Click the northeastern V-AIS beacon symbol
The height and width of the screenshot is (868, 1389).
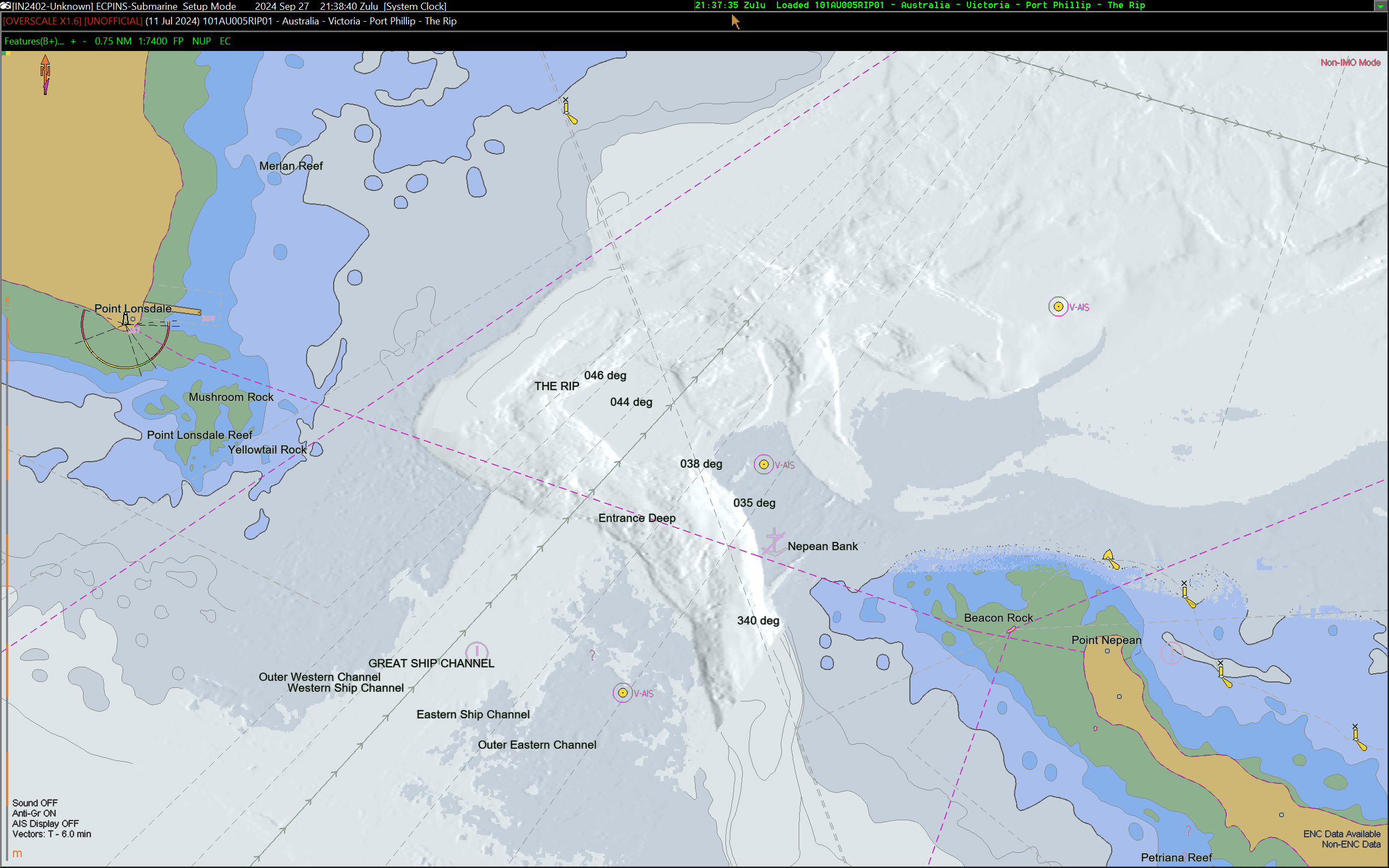point(1058,307)
